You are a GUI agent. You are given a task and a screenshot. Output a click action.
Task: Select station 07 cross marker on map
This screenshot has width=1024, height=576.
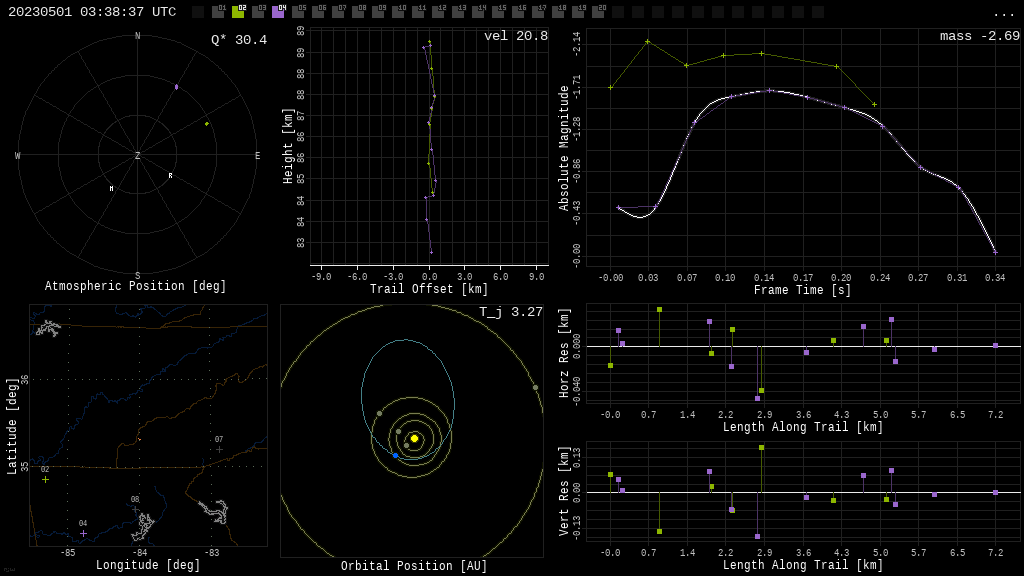click(x=219, y=450)
